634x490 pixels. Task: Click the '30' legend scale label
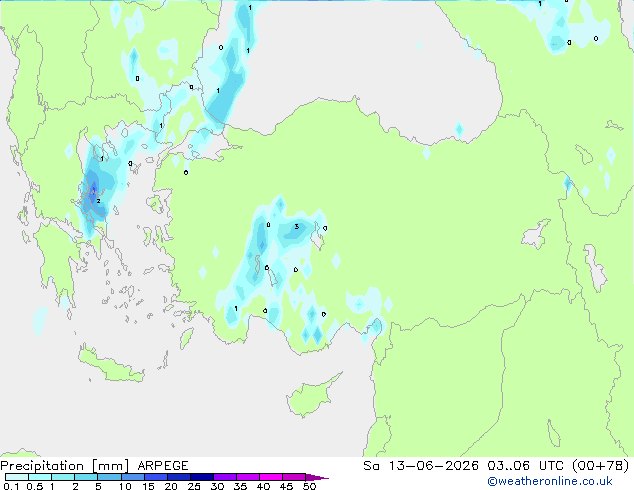point(217,486)
